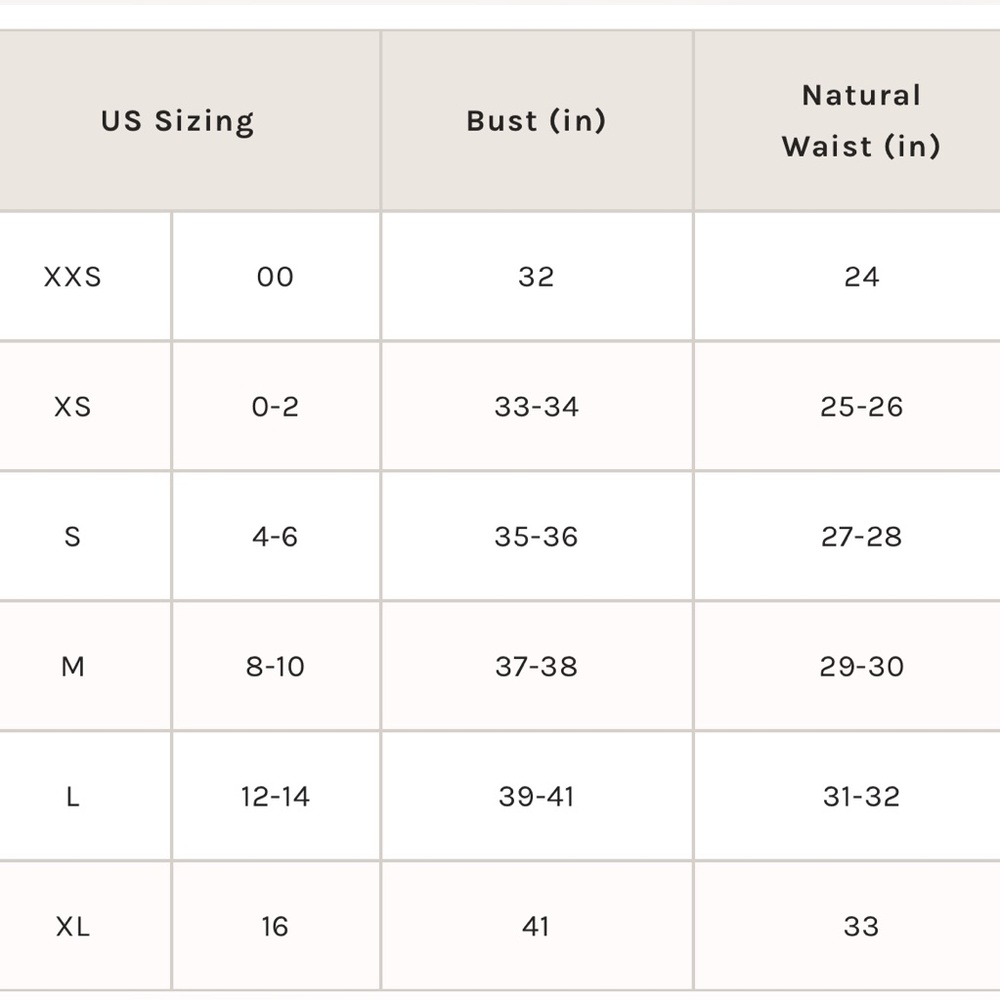The height and width of the screenshot is (1000, 1000).
Task: Click the US Sizing column header
Action: click(177, 121)
